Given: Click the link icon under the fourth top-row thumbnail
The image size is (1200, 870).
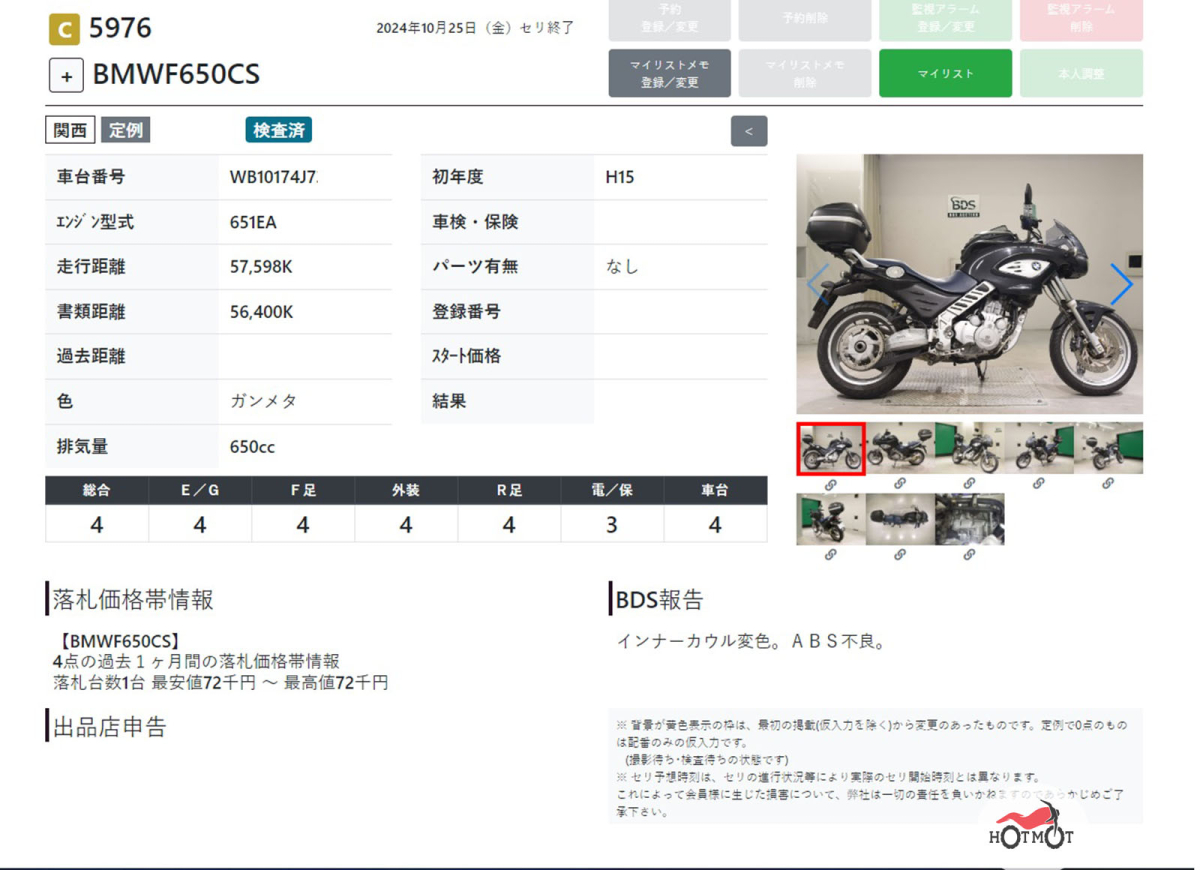Looking at the screenshot, I should tap(1038, 484).
